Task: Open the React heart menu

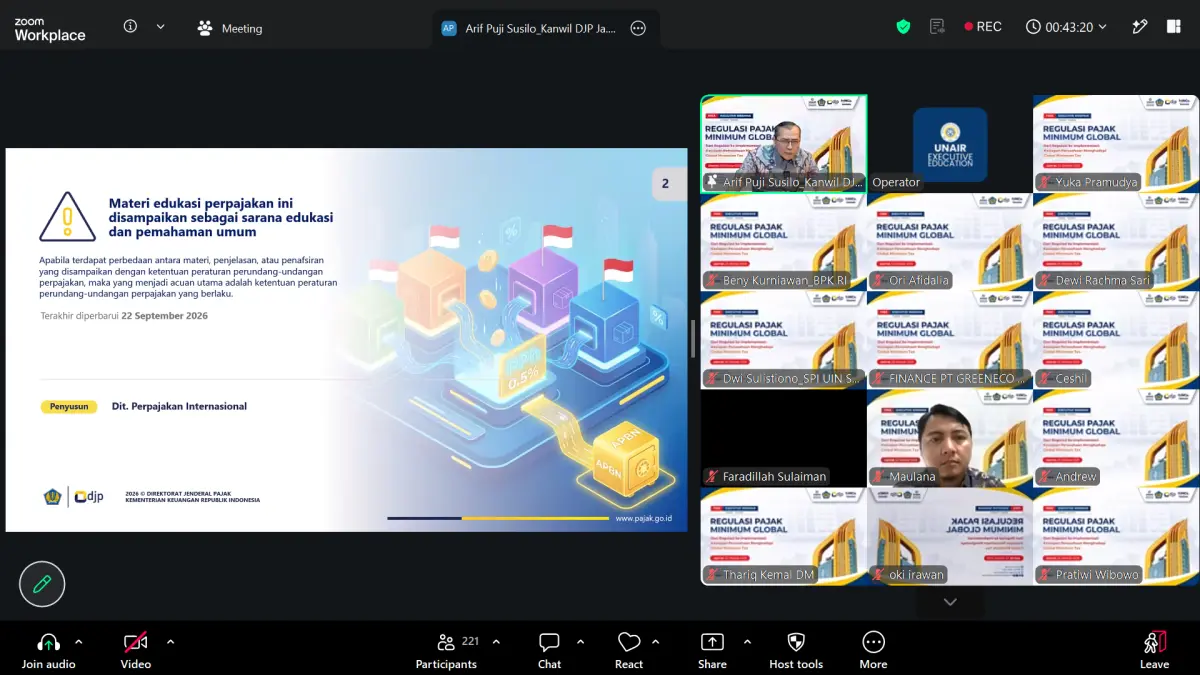Action: click(629, 650)
